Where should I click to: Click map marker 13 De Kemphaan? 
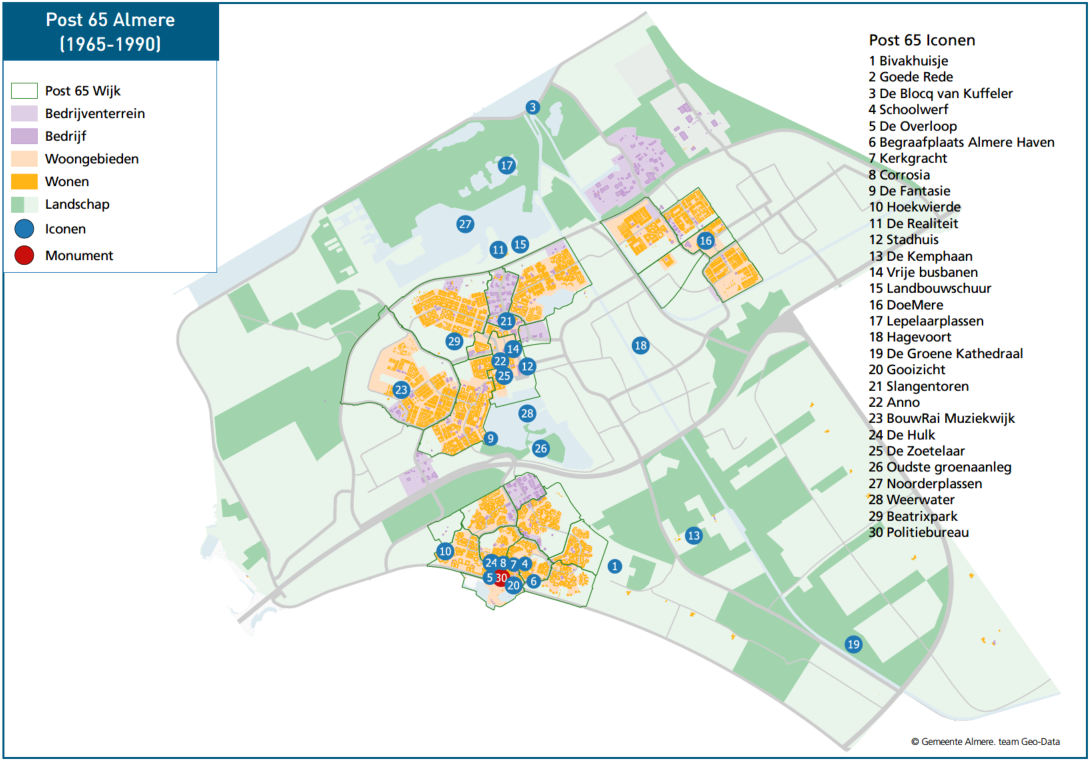pyautogui.click(x=694, y=536)
